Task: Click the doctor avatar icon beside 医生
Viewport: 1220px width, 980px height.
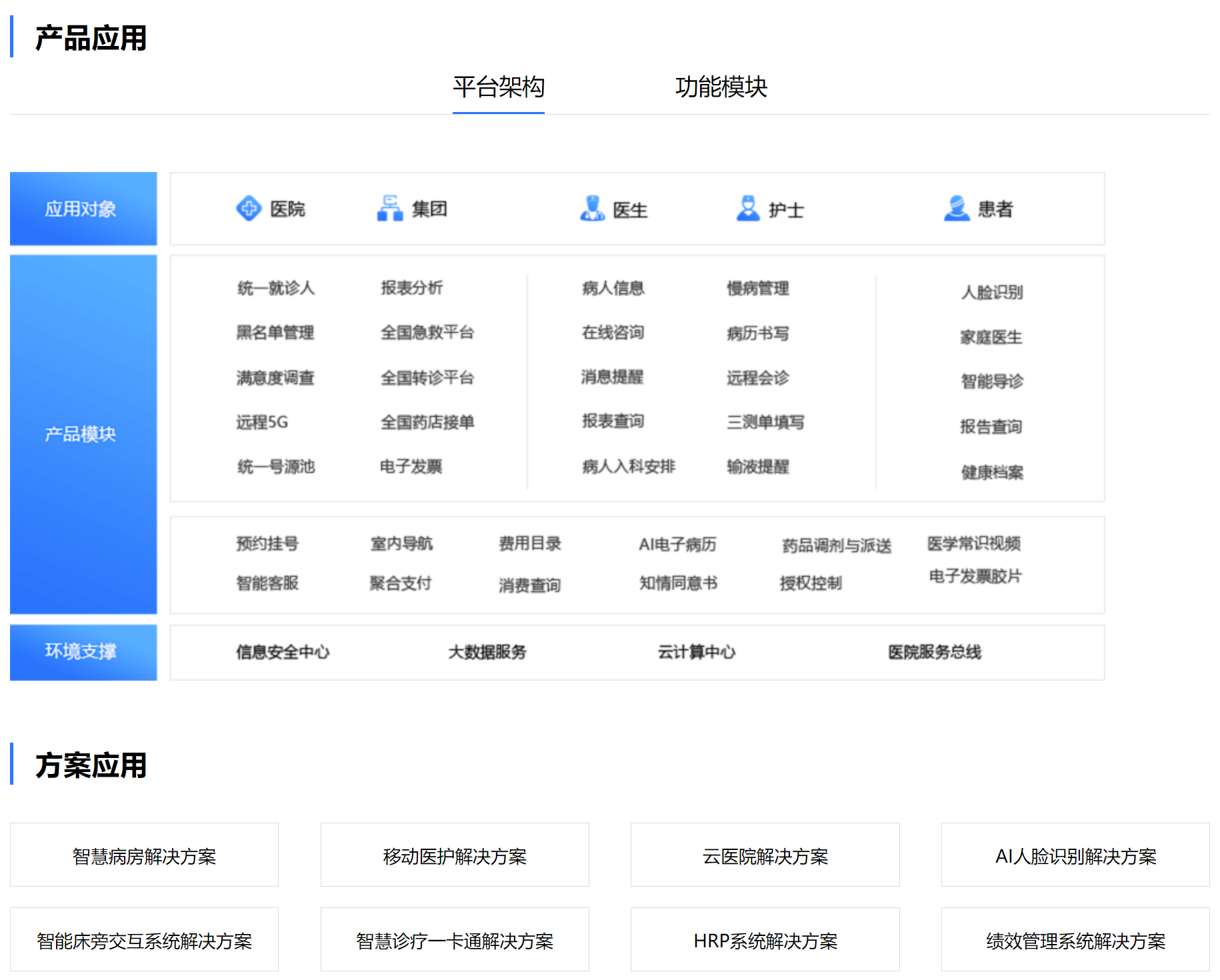Action: (x=591, y=209)
